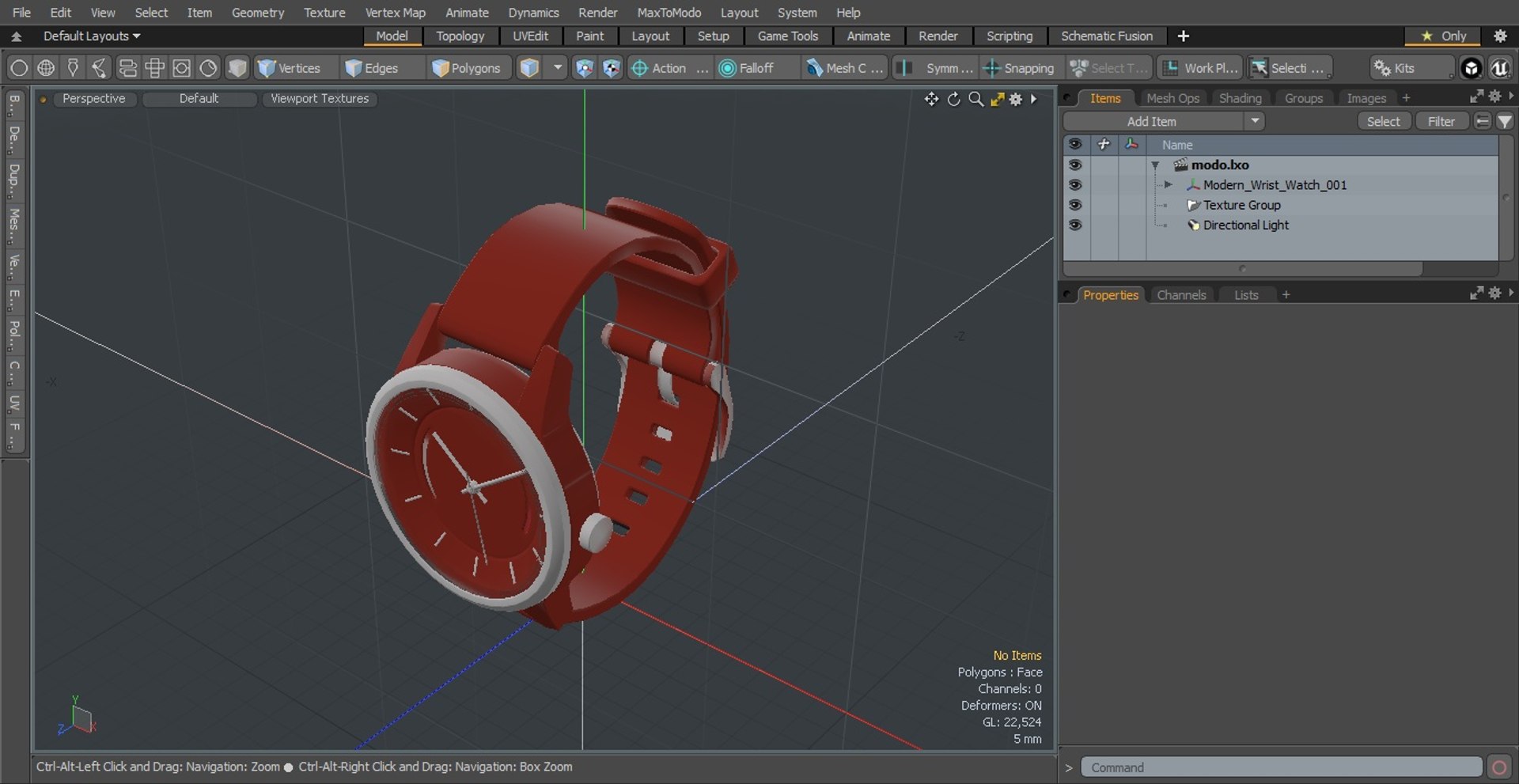Hide Modern_Wrist_Watch_001 using its eye icon
This screenshot has width=1519, height=784.
click(x=1074, y=184)
